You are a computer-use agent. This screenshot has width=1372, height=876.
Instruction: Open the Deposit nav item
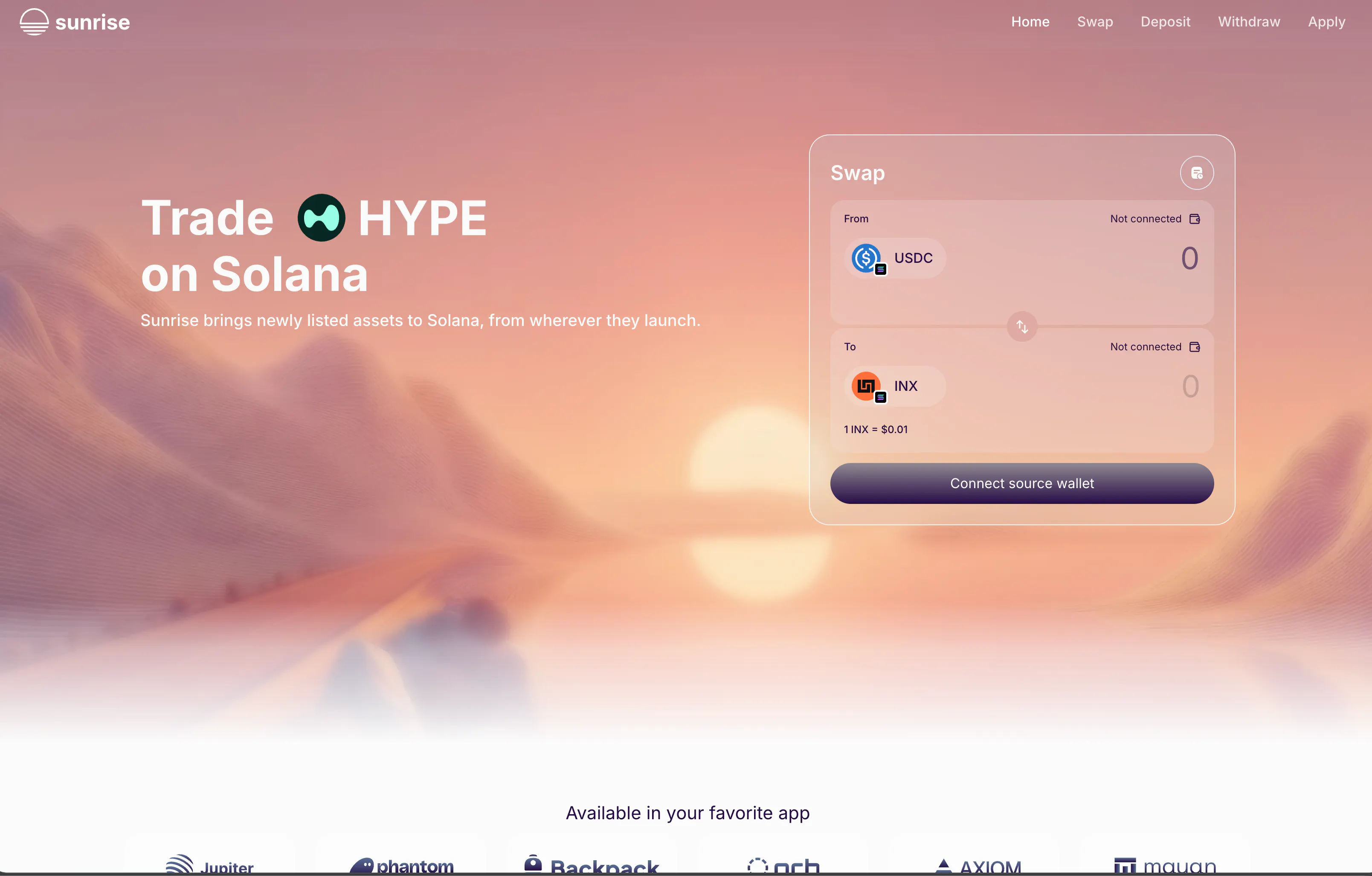[x=1165, y=22]
